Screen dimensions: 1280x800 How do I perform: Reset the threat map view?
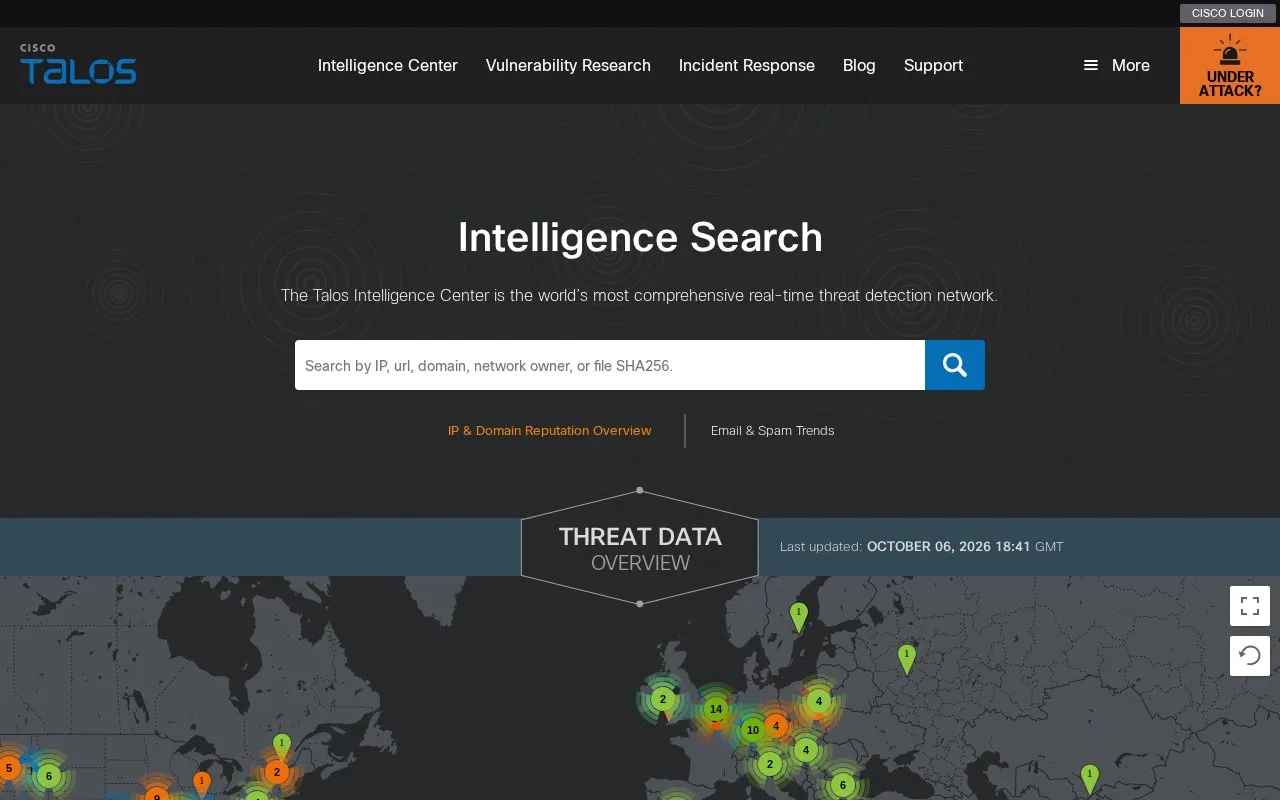1250,656
